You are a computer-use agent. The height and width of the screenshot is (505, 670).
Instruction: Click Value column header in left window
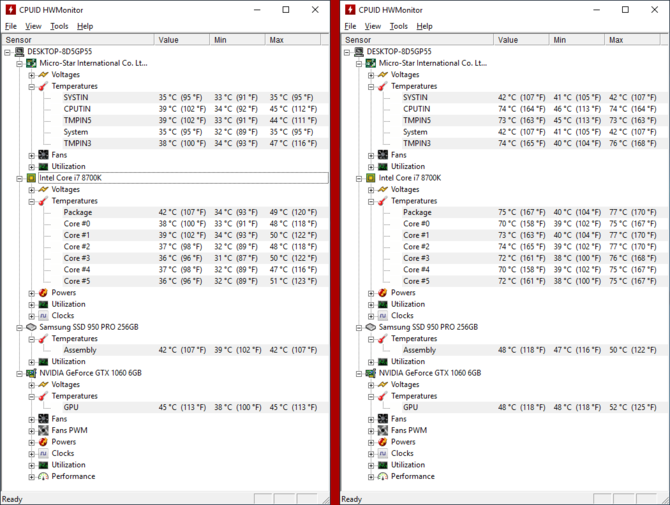click(182, 40)
